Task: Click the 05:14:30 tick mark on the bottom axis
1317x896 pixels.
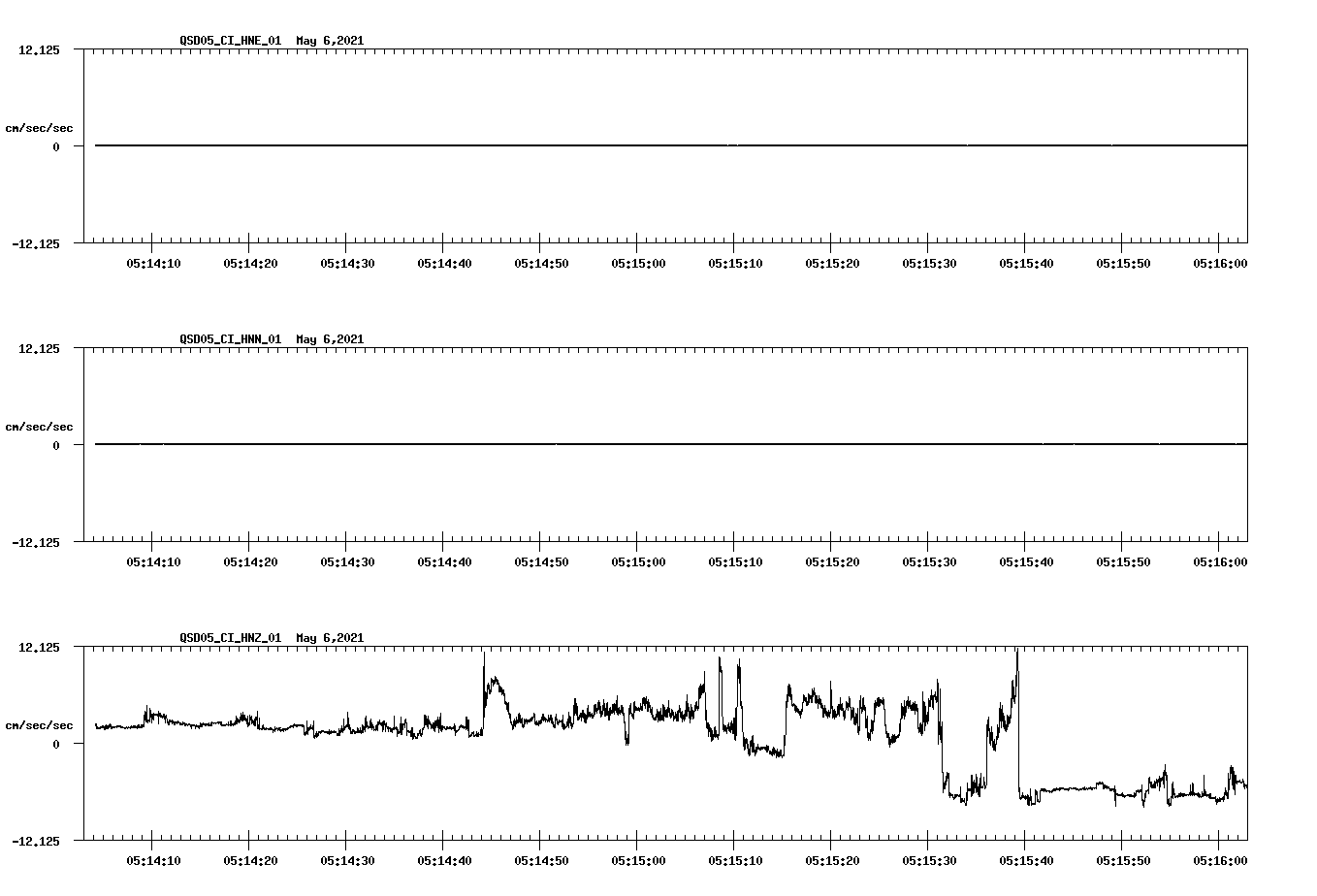Action: [x=343, y=839]
